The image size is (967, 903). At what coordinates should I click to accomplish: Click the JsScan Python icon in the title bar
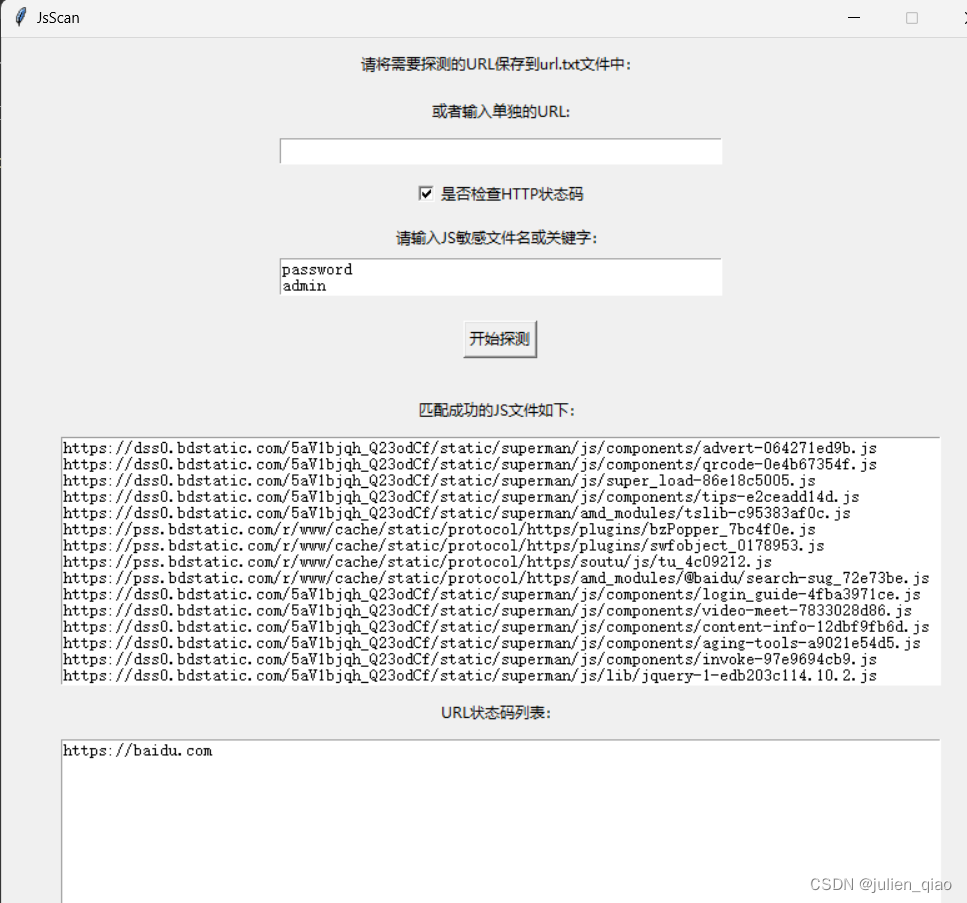(x=21, y=17)
